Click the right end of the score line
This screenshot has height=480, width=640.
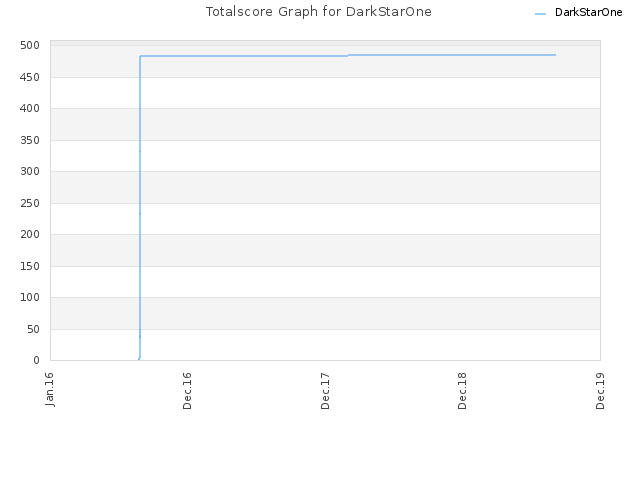point(555,55)
